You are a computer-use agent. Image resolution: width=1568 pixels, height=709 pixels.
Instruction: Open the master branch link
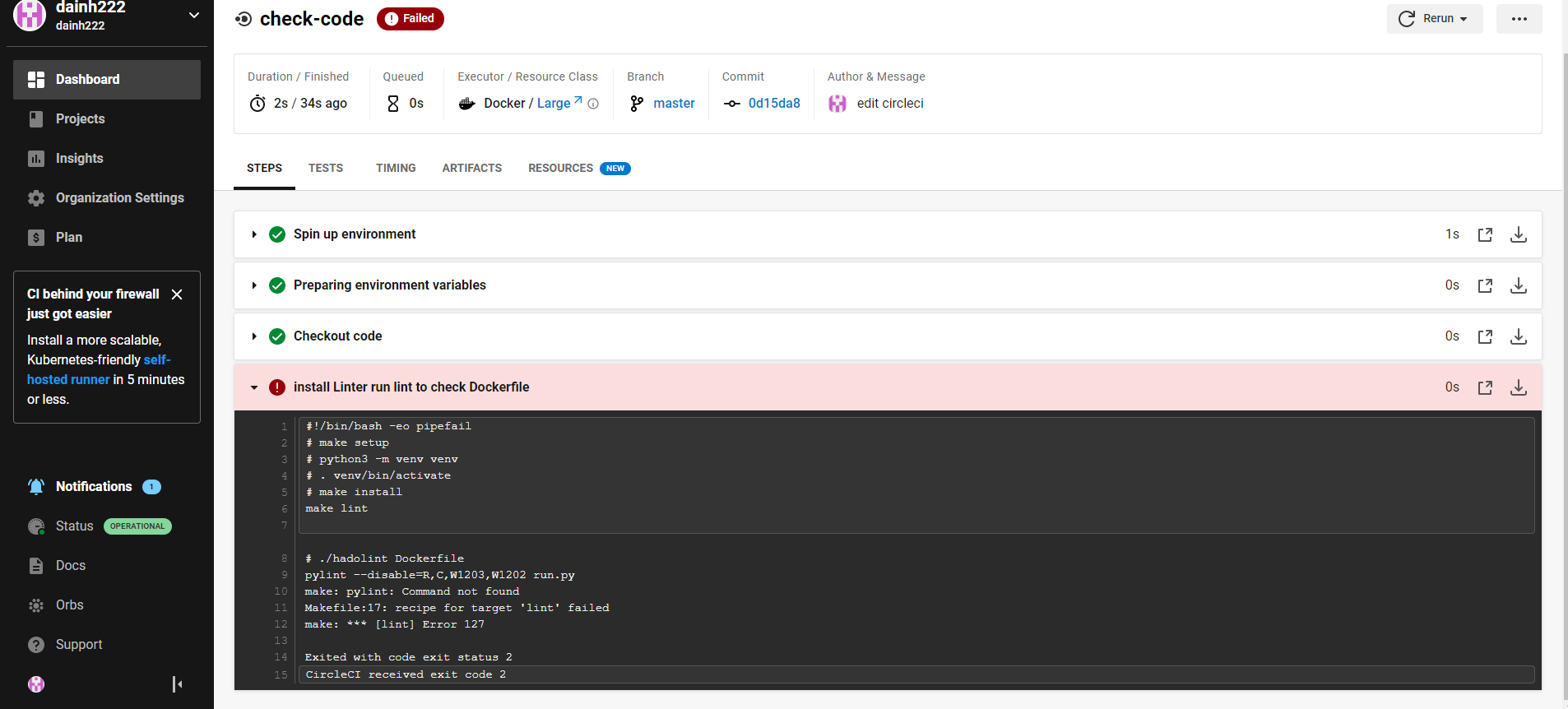click(674, 104)
